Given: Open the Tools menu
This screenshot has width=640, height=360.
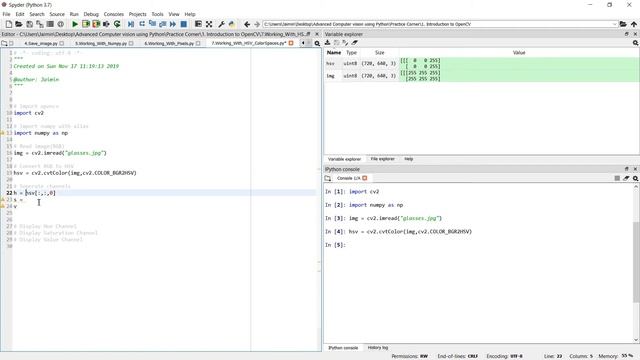Looking at the screenshot, I should coord(158,14).
